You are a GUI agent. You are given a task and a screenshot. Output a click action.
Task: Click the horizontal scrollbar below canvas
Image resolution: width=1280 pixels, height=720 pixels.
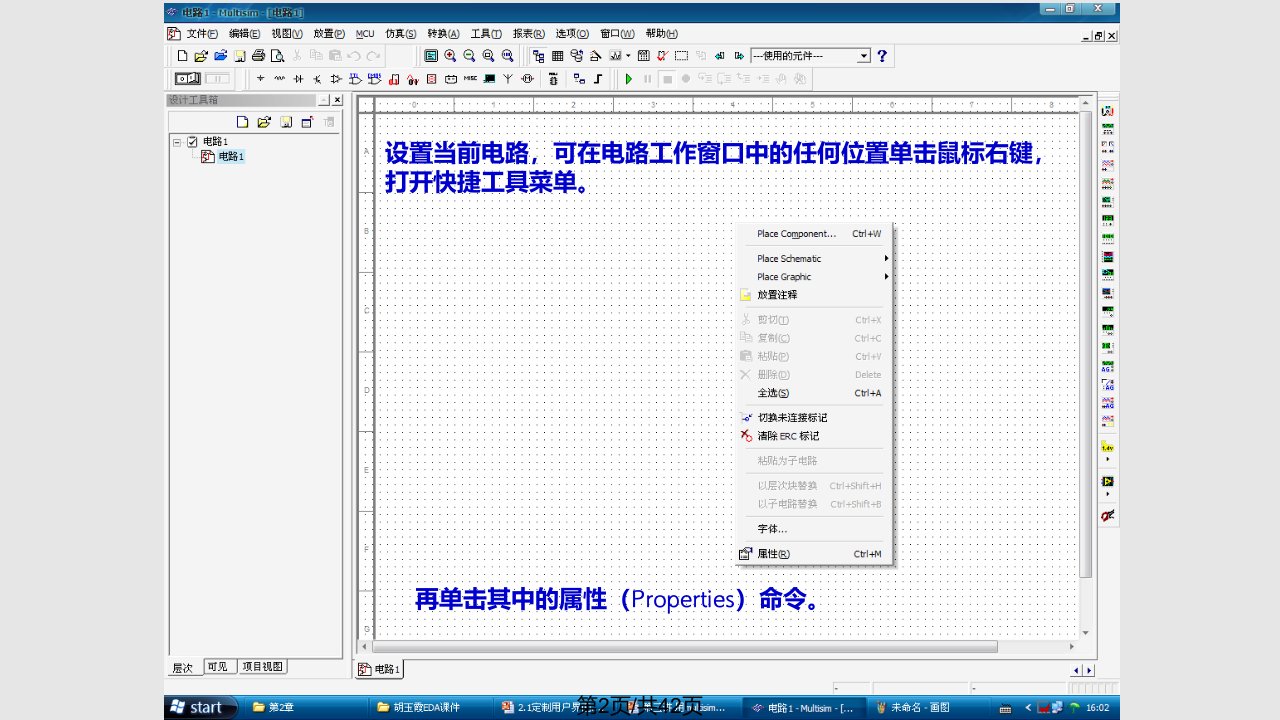click(x=685, y=647)
